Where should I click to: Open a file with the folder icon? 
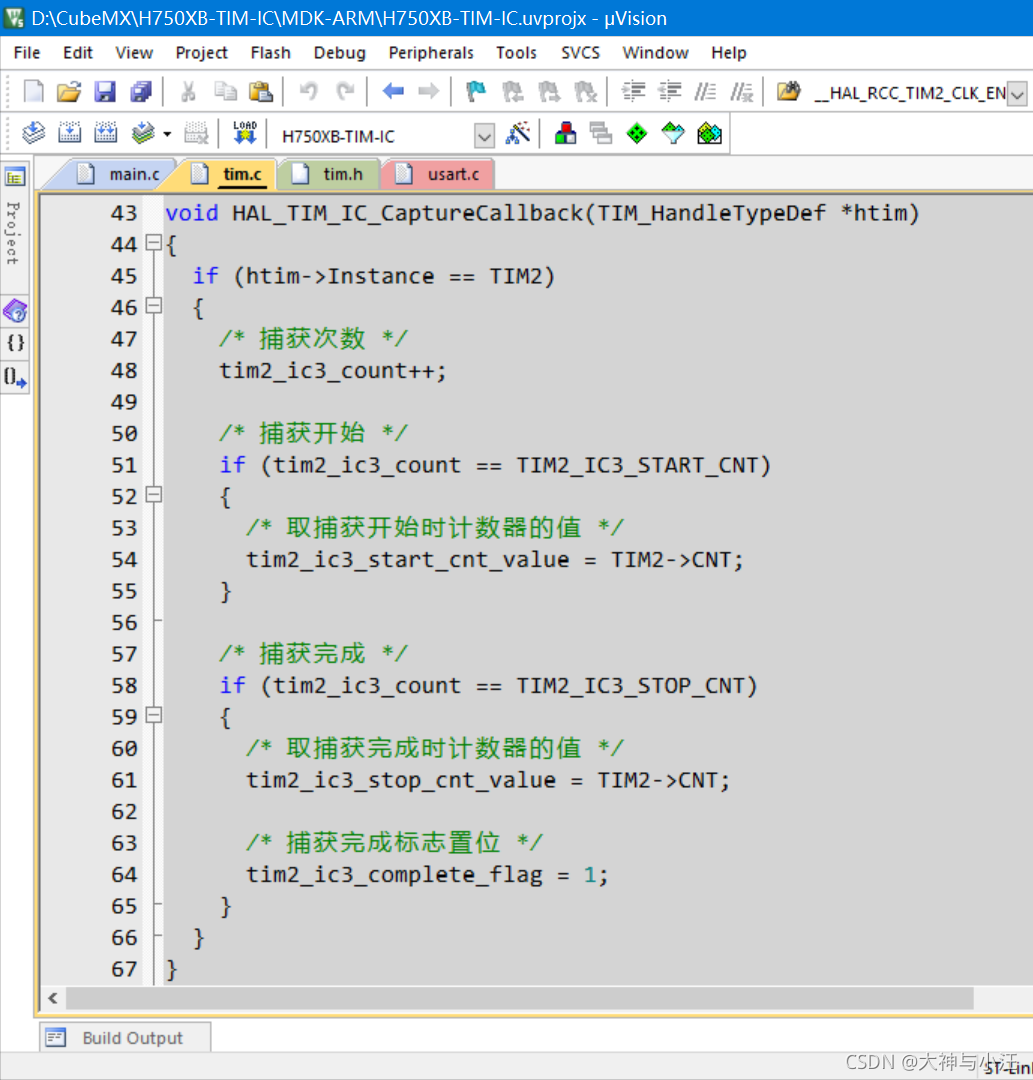[x=69, y=92]
